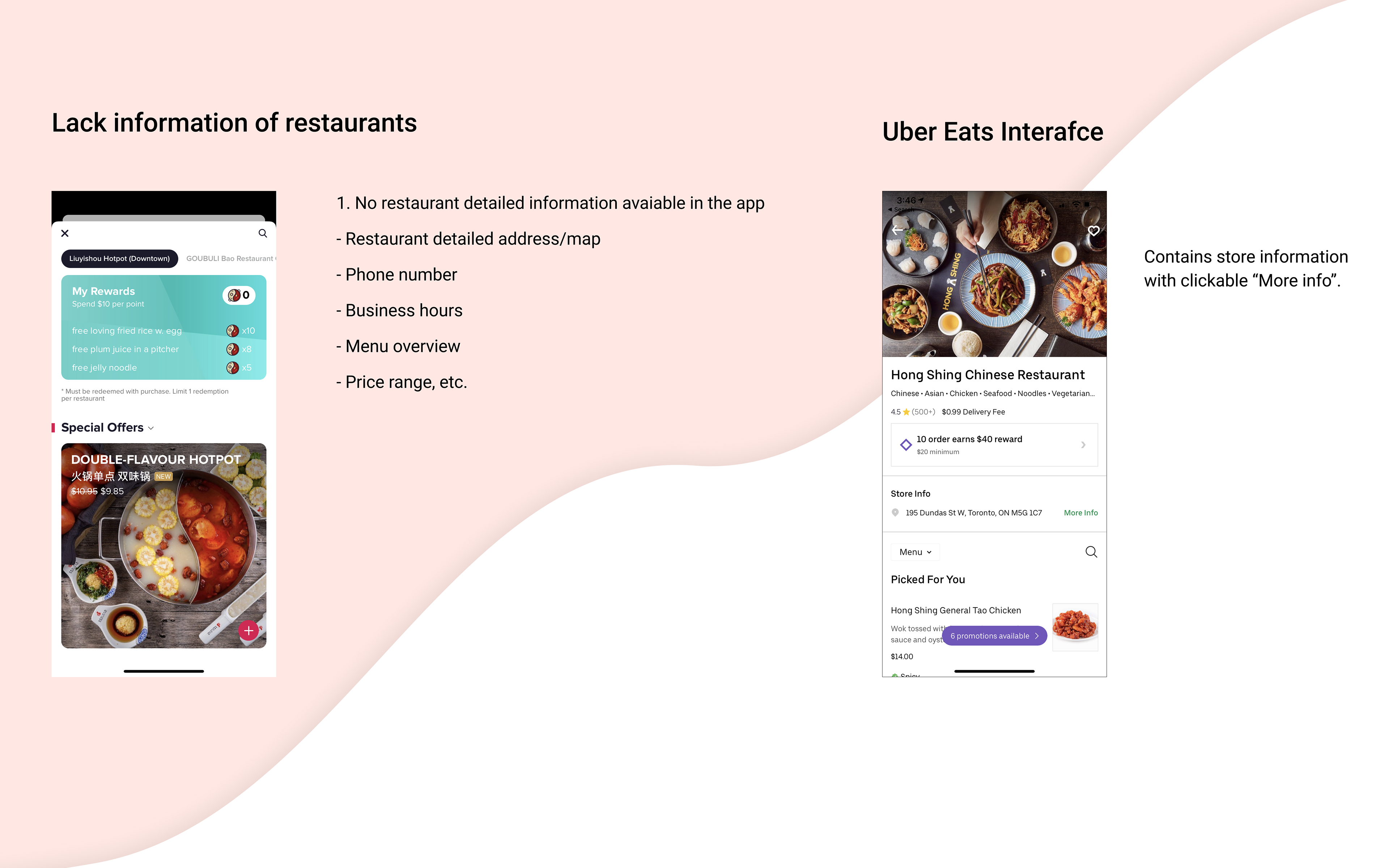The height and width of the screenshot is (868, 1389).
Task: Tap the reward points counter badge
Action: tap(239, 295)
